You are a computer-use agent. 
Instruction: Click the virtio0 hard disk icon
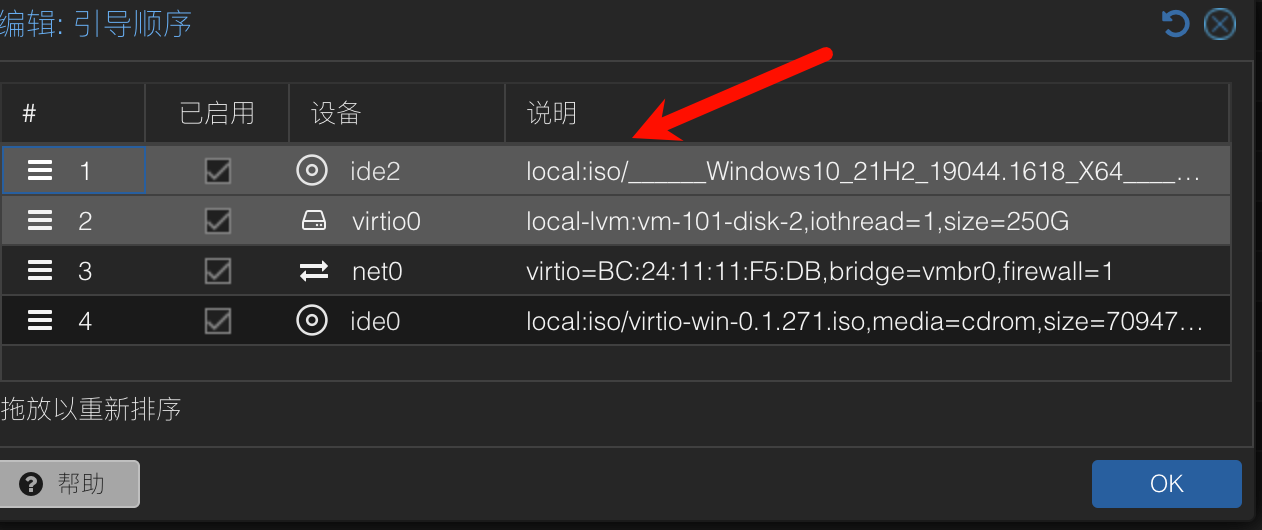coord(314,221)
